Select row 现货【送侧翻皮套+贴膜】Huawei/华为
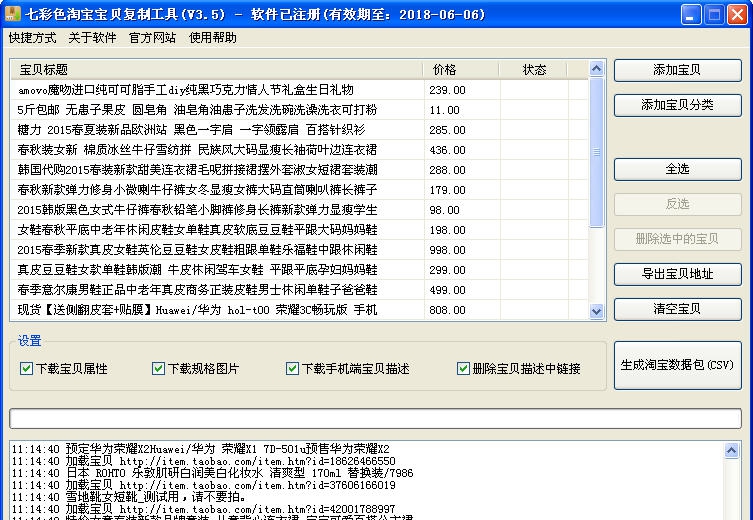 299,310
